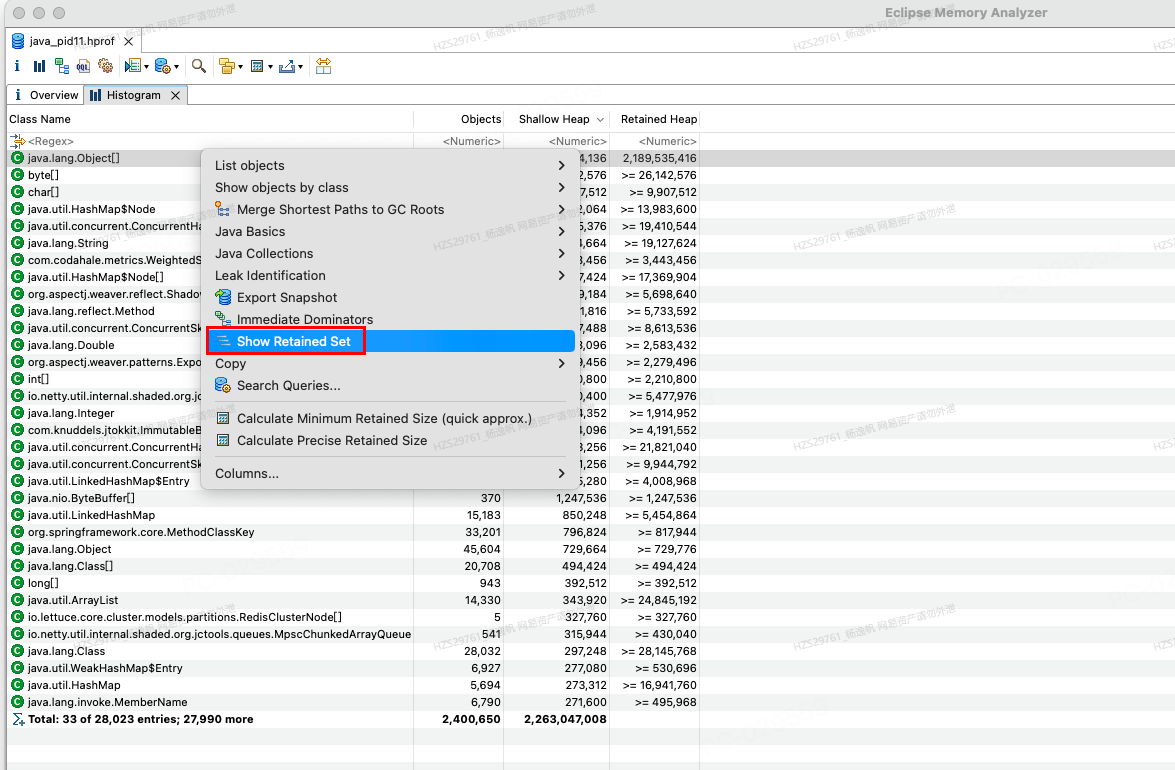Click the Compare to another Heap Dump icon
The height and width of the screenshot is (770, 1175).
click(x=323, y=67)
